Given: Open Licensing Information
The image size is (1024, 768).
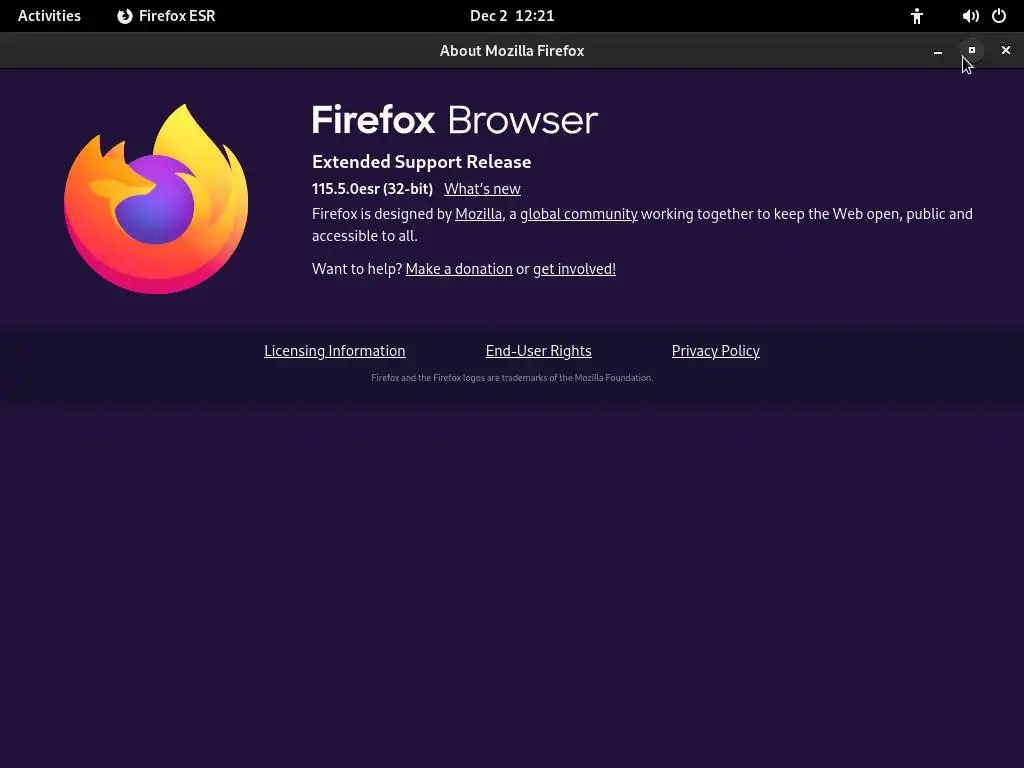Looking at the screenshot, I should point(334,351).
